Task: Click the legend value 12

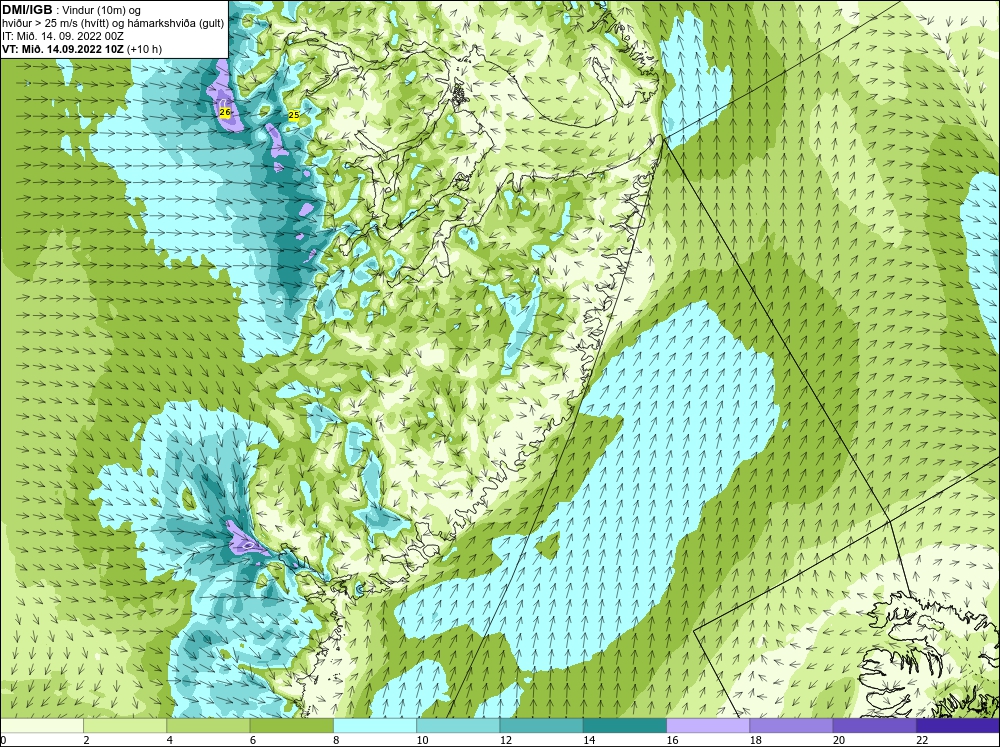Action: [505, 740]
